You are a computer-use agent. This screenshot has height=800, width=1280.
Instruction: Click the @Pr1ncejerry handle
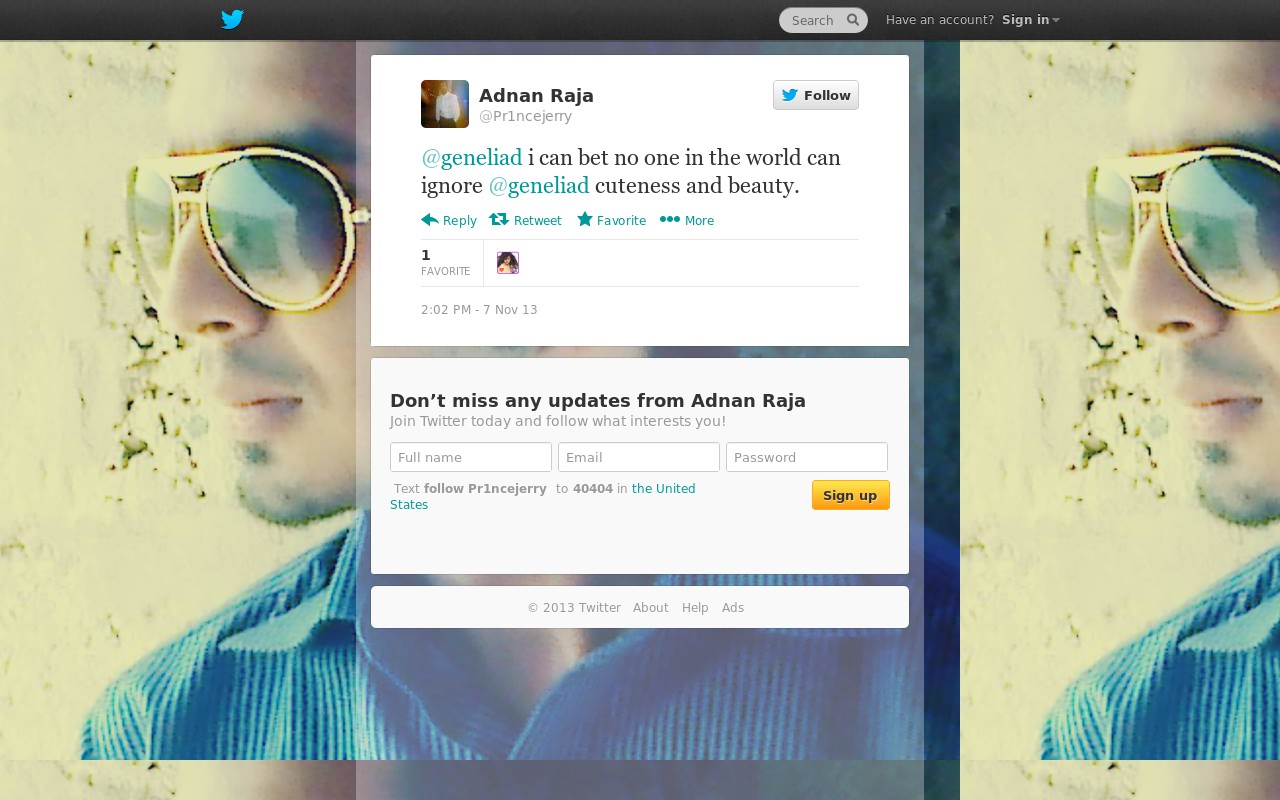tap(525, 116)
